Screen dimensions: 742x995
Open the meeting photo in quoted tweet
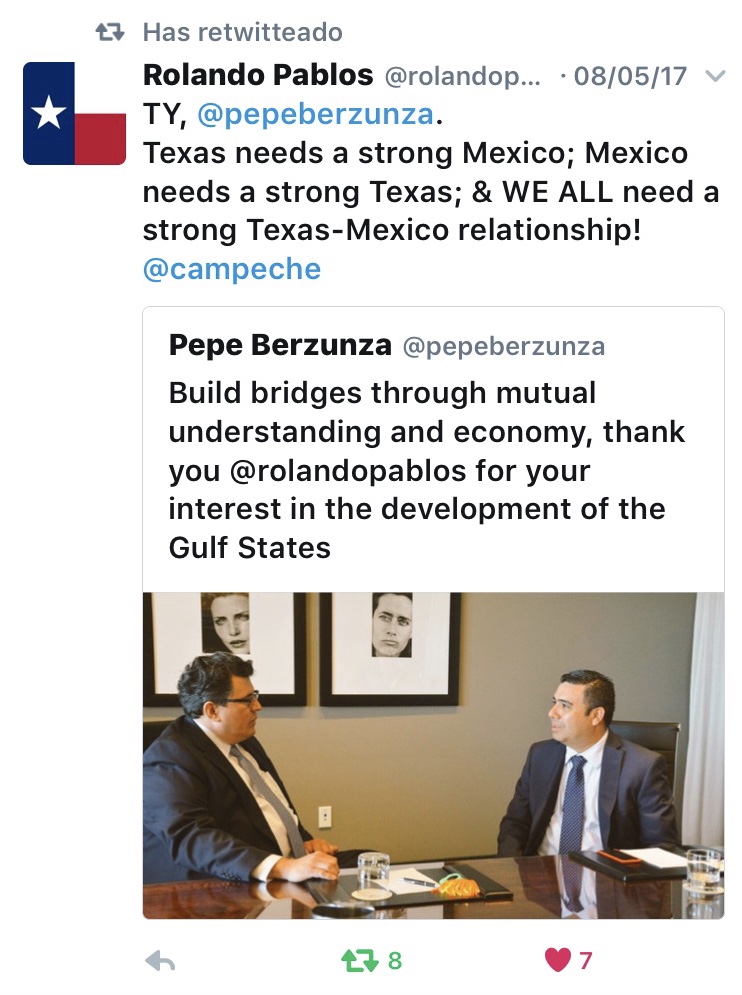tap(433, 755)
